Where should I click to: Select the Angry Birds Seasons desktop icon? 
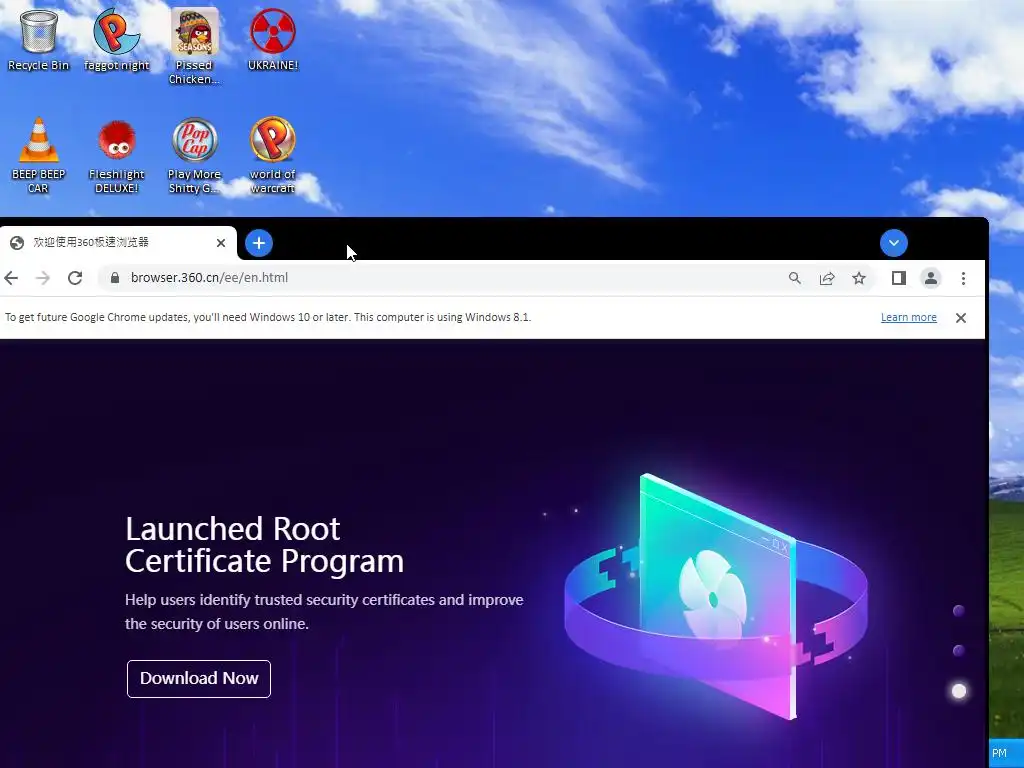(x=194, y=46)
